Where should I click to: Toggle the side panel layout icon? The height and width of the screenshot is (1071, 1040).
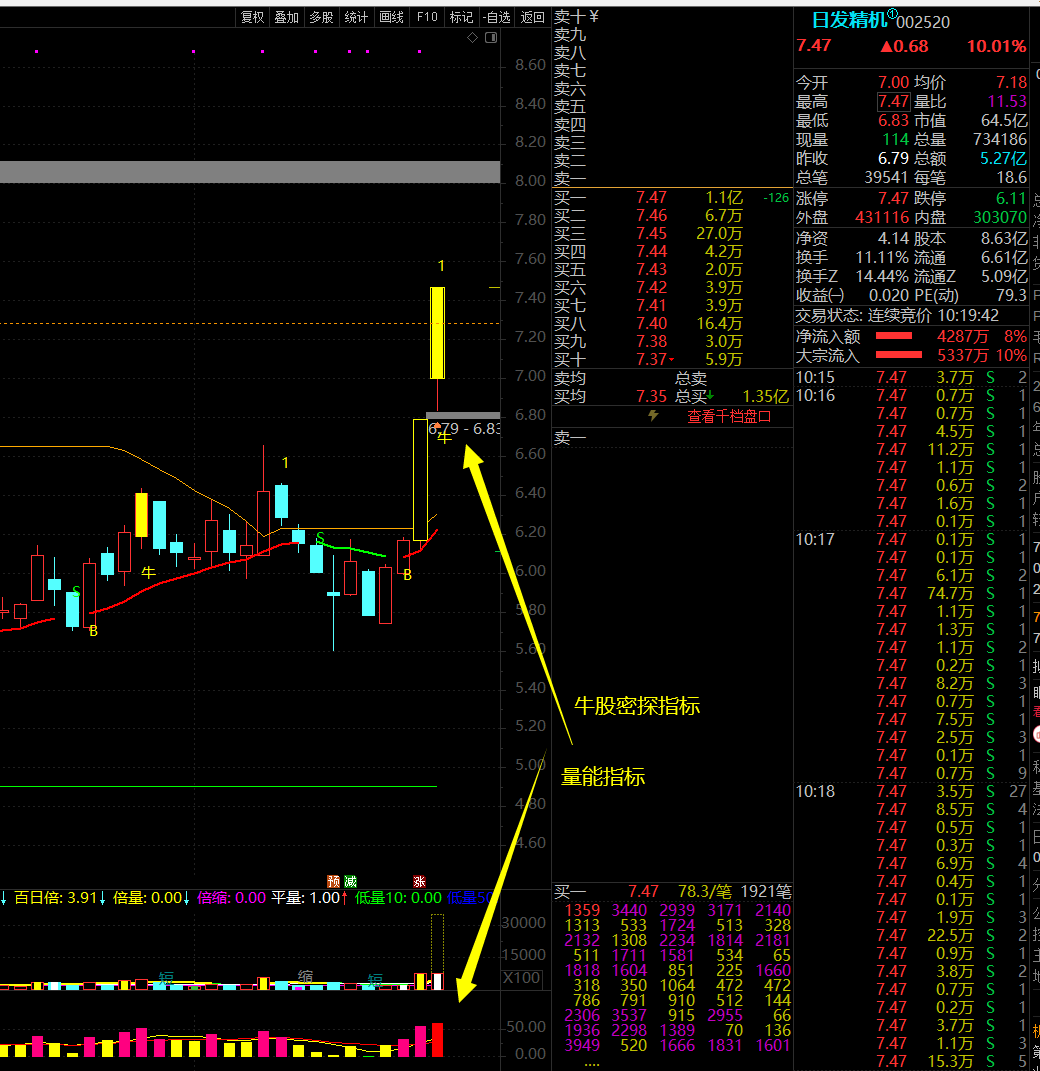point(491,38)
